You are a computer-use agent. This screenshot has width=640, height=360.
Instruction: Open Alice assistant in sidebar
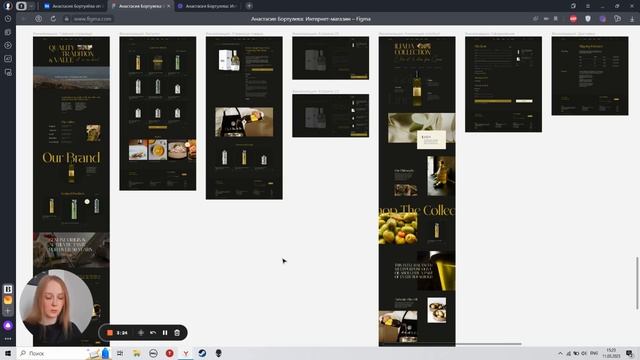pyautogui.click(x=8, y=326)
